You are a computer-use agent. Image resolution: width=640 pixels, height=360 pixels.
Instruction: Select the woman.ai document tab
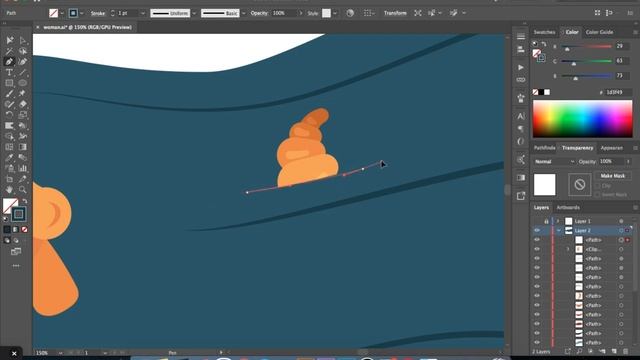click(x=87, y=27)
